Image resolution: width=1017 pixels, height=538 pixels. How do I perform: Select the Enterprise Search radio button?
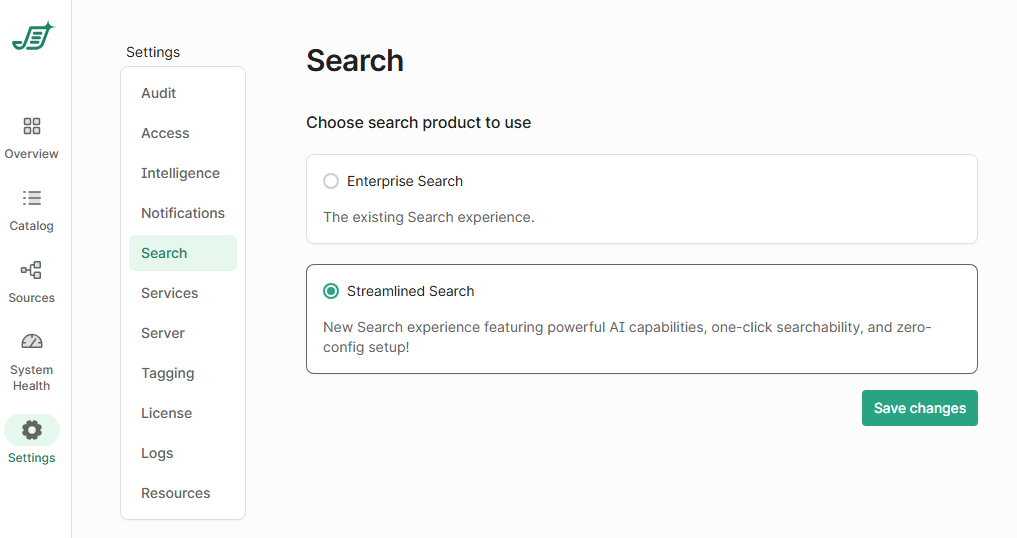(331, 181)
